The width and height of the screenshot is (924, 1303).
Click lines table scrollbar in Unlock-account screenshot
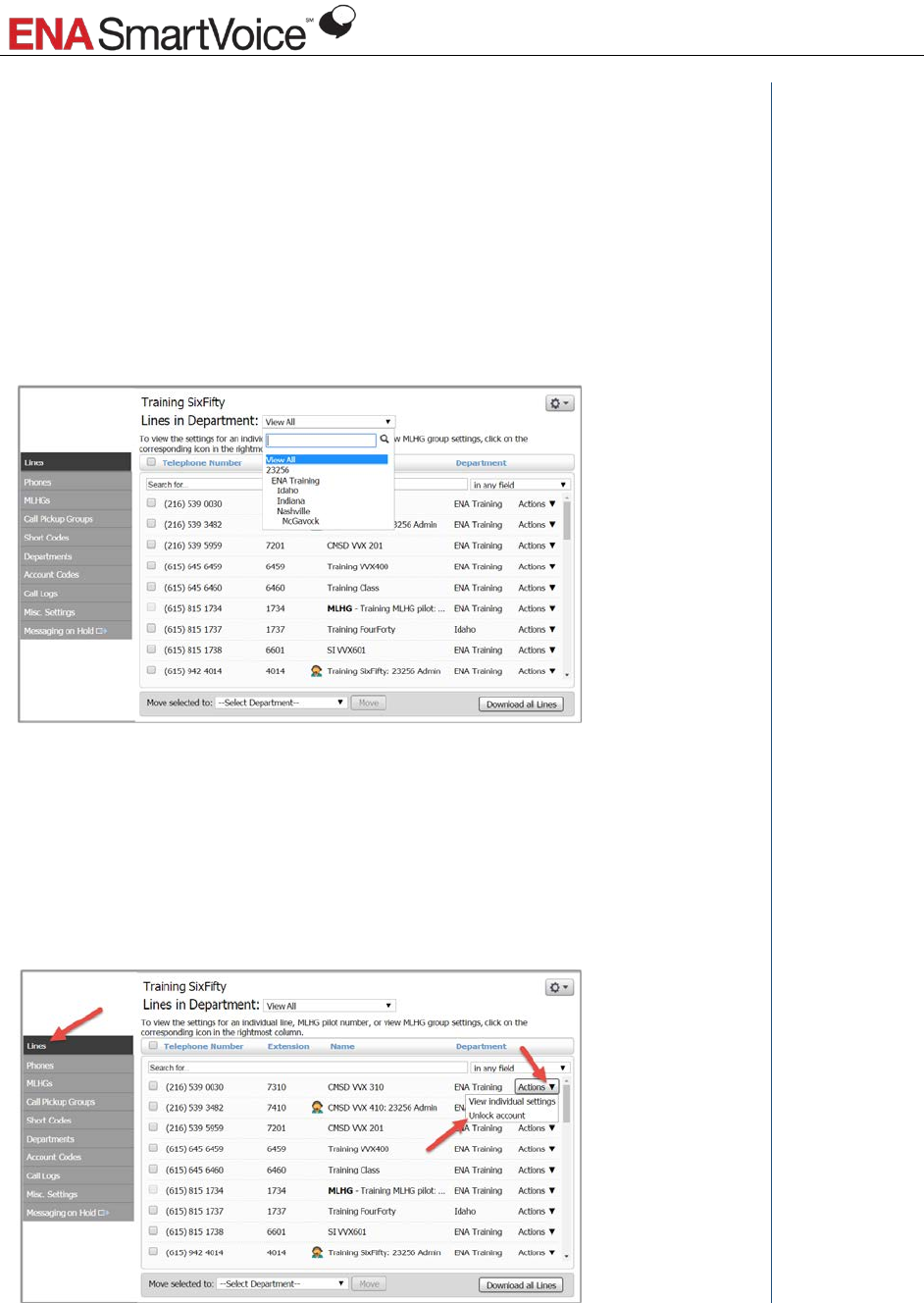click(x=567, y=1170)
